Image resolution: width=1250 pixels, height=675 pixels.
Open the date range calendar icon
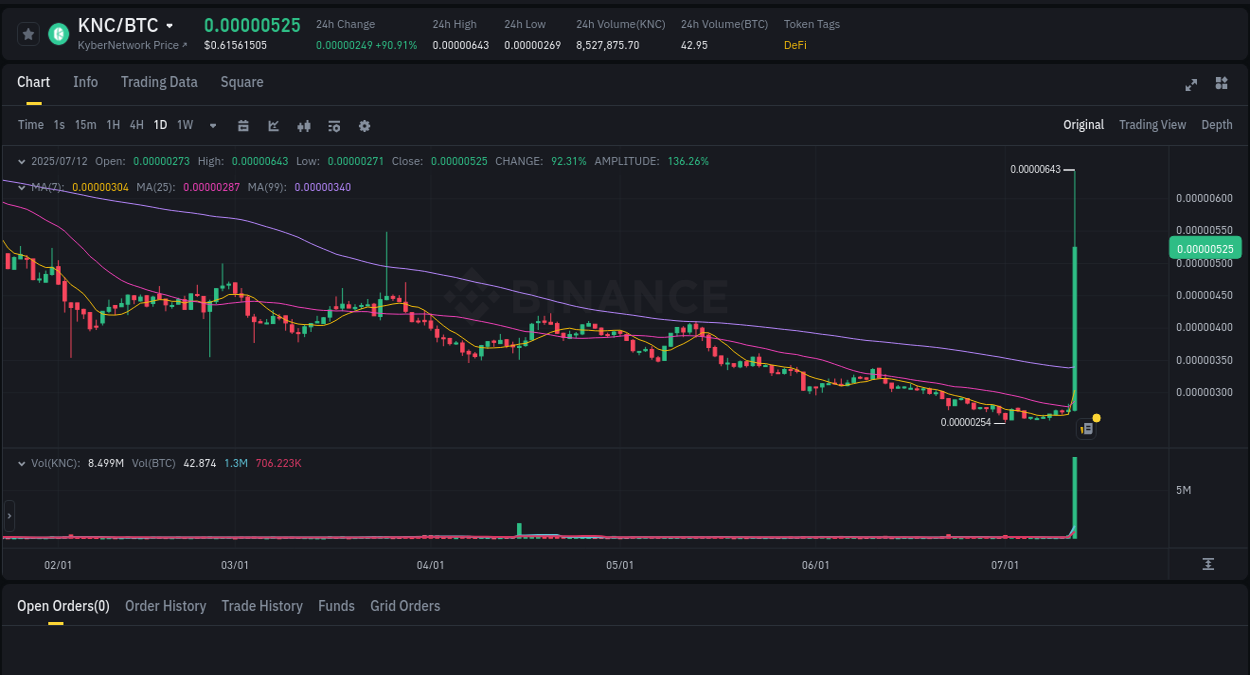tap(243, 126)
